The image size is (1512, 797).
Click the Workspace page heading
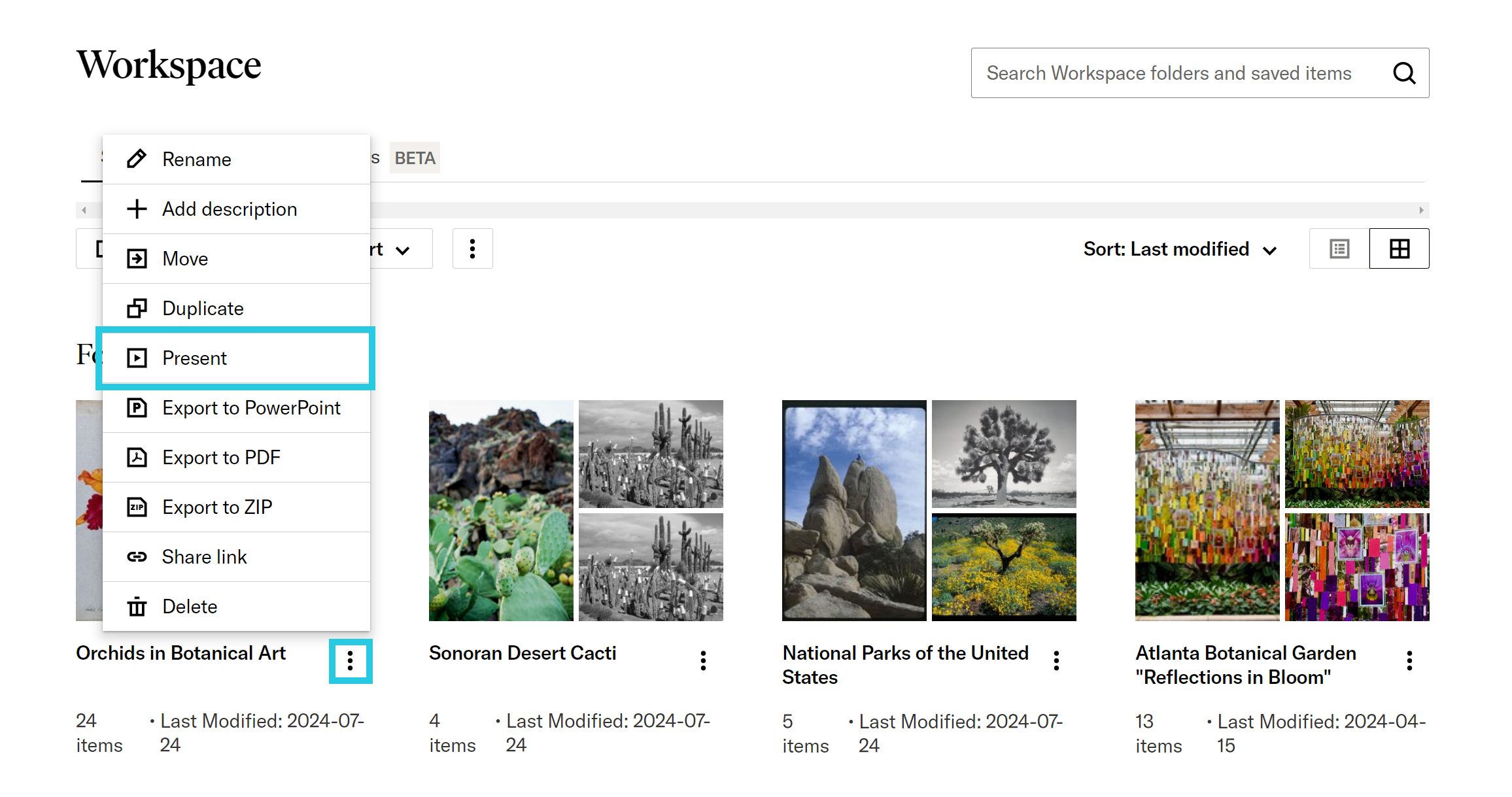169,66
